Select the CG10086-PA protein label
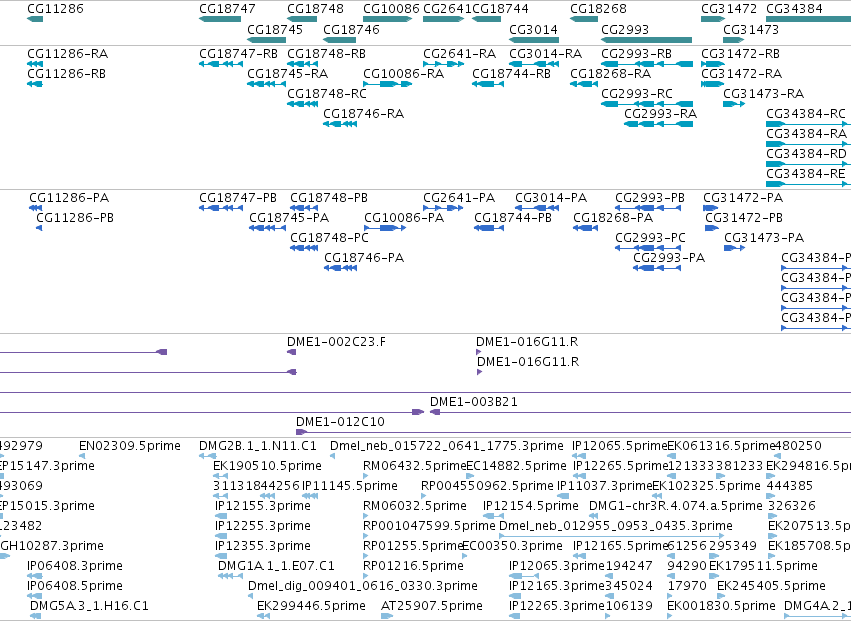The width and height of the screenshot is (851, 621). (x=404, y=218)
